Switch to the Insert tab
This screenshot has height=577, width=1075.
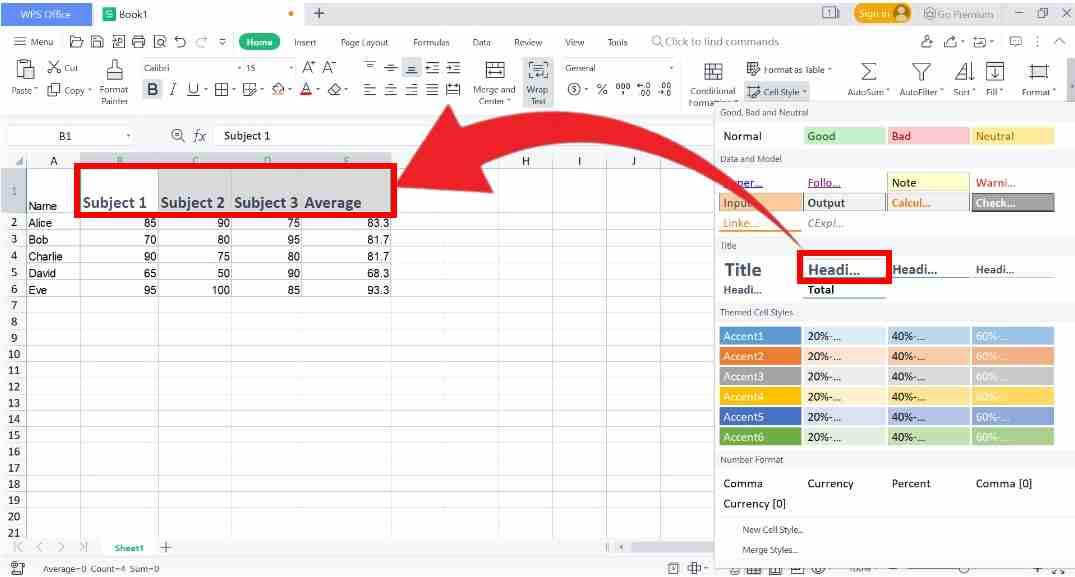pos(305,42)
